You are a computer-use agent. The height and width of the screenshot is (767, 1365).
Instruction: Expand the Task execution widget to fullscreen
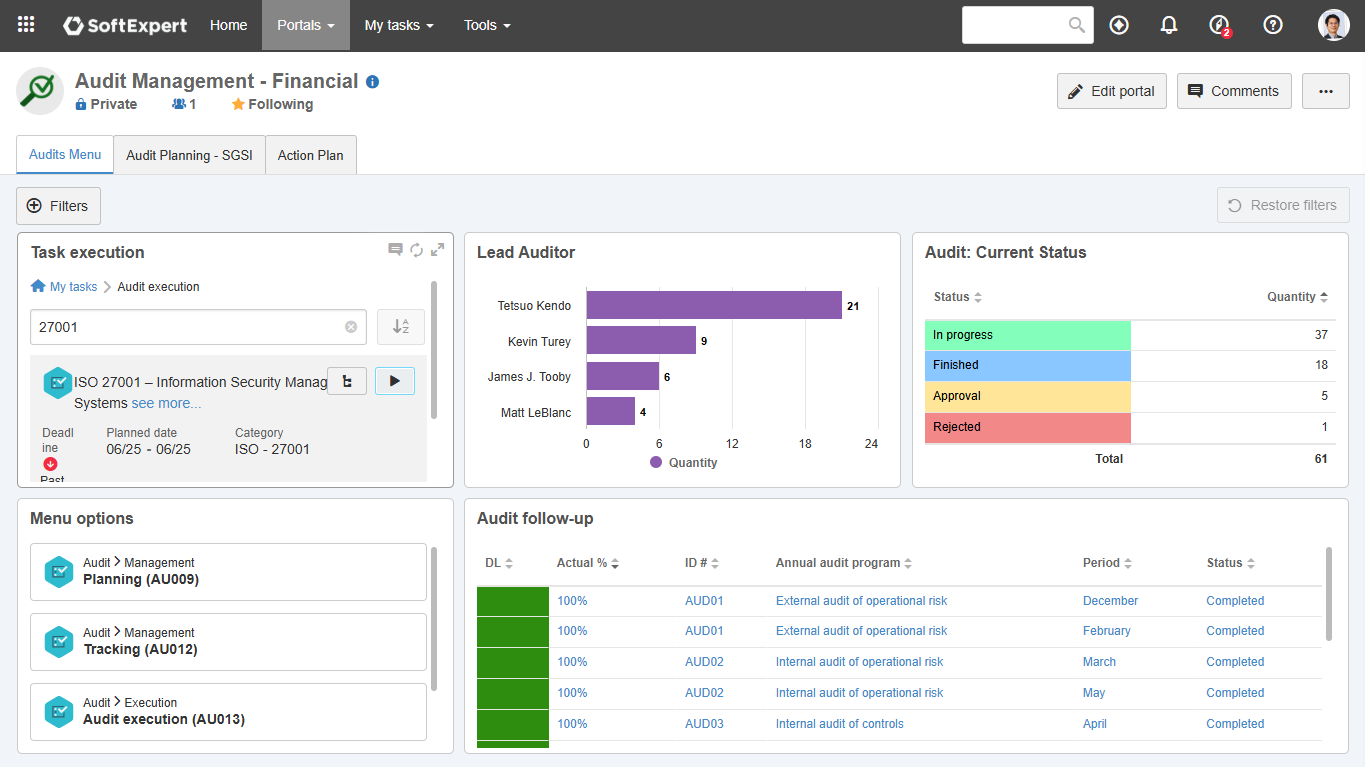438,250
